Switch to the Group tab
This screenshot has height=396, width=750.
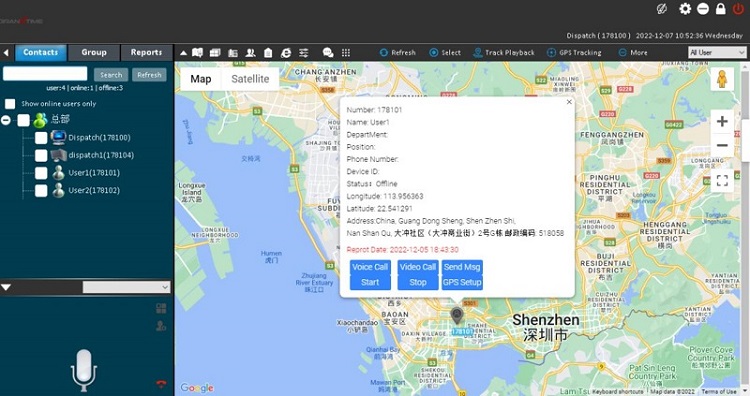click(94, 53)
